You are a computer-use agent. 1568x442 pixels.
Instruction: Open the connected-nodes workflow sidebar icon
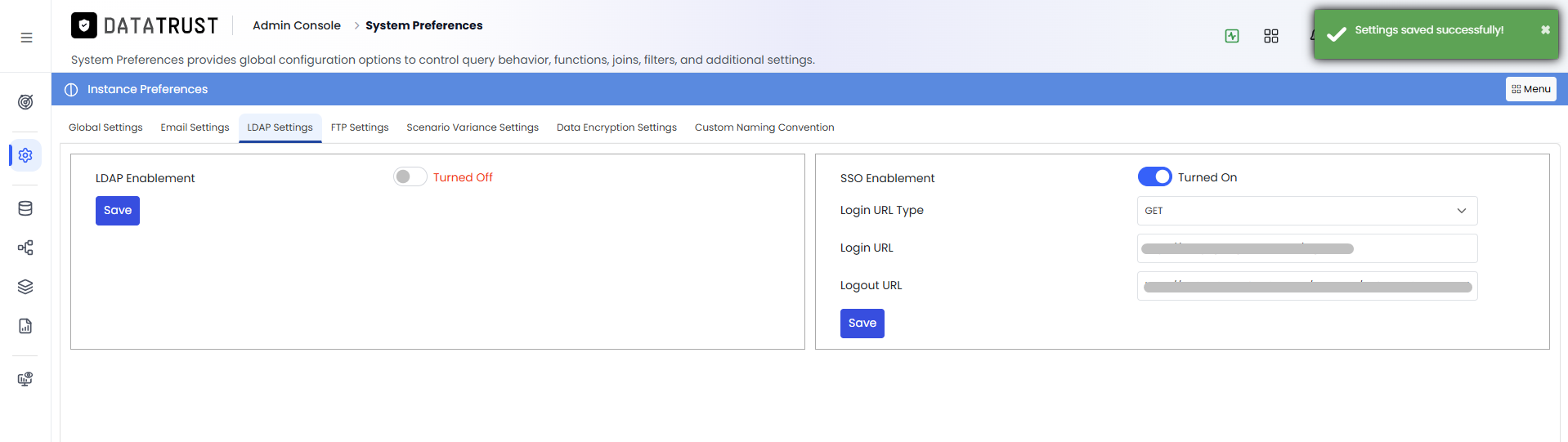25,248
